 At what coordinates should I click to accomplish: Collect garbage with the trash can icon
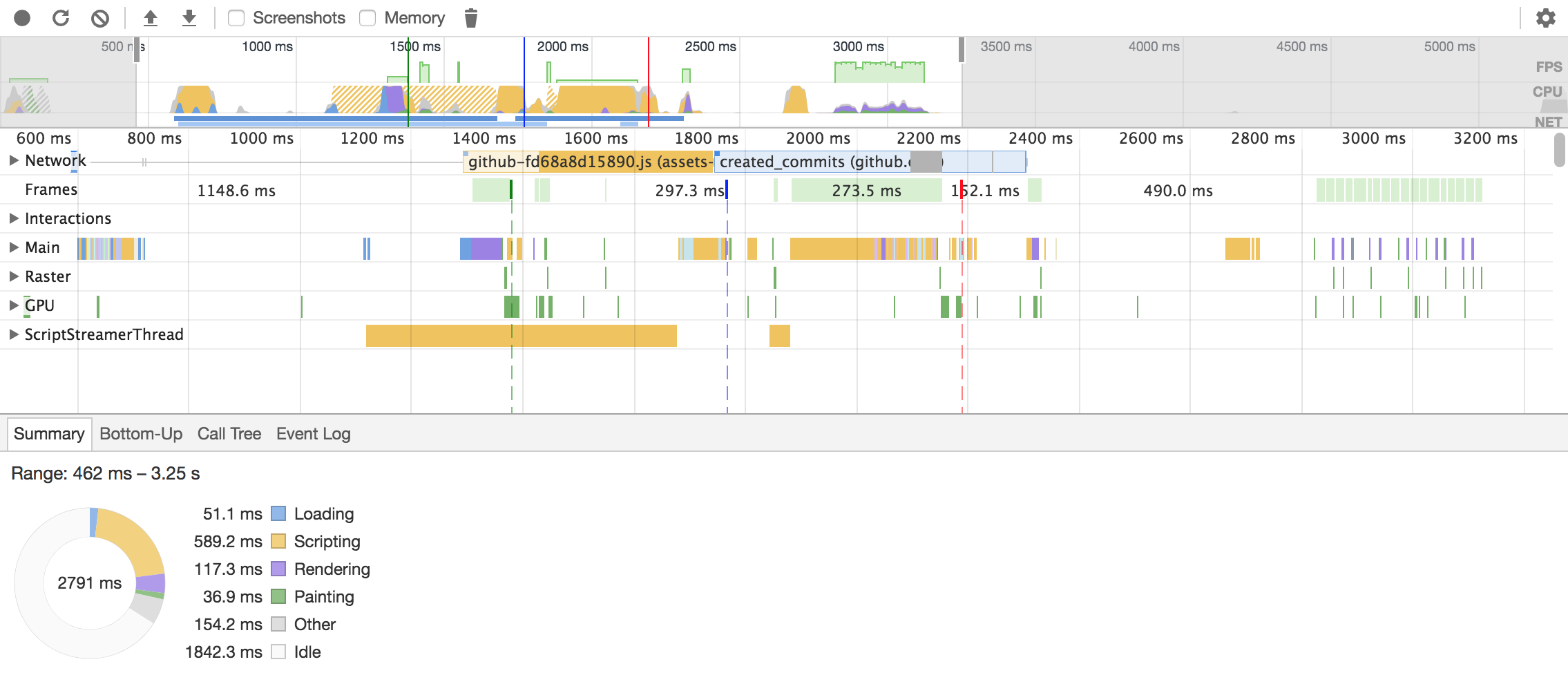click(471, 18)
